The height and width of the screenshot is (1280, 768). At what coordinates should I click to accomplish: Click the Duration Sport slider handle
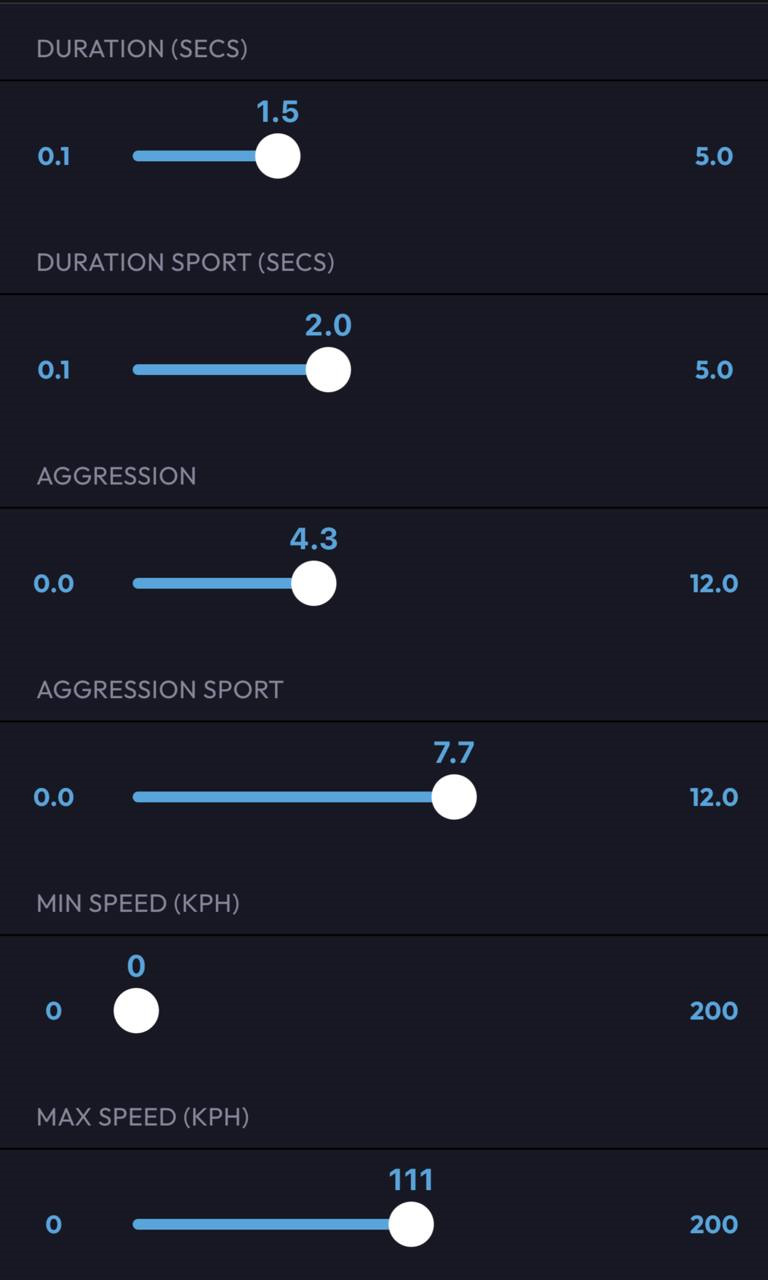click(328, 370)
